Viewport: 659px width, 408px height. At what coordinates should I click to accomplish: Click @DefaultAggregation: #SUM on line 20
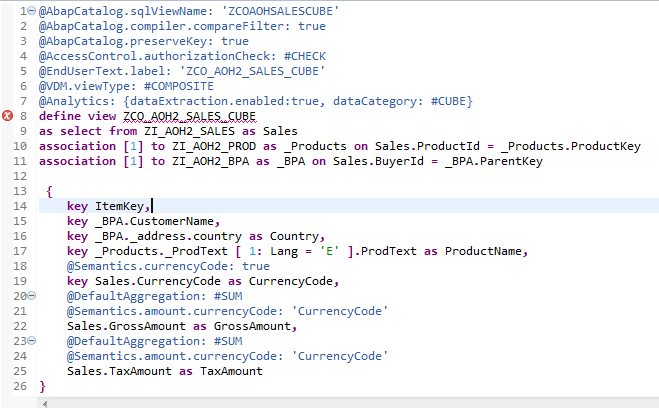point(154,296)
